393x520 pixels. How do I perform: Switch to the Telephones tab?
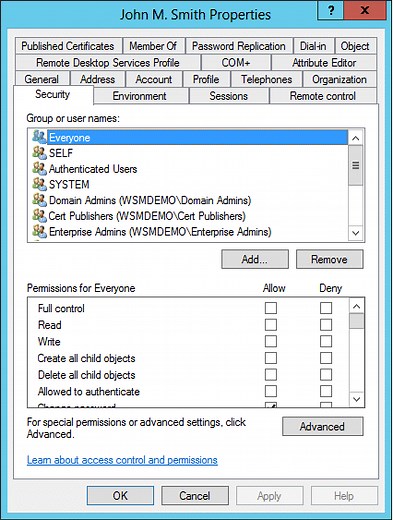coord(266,79)
